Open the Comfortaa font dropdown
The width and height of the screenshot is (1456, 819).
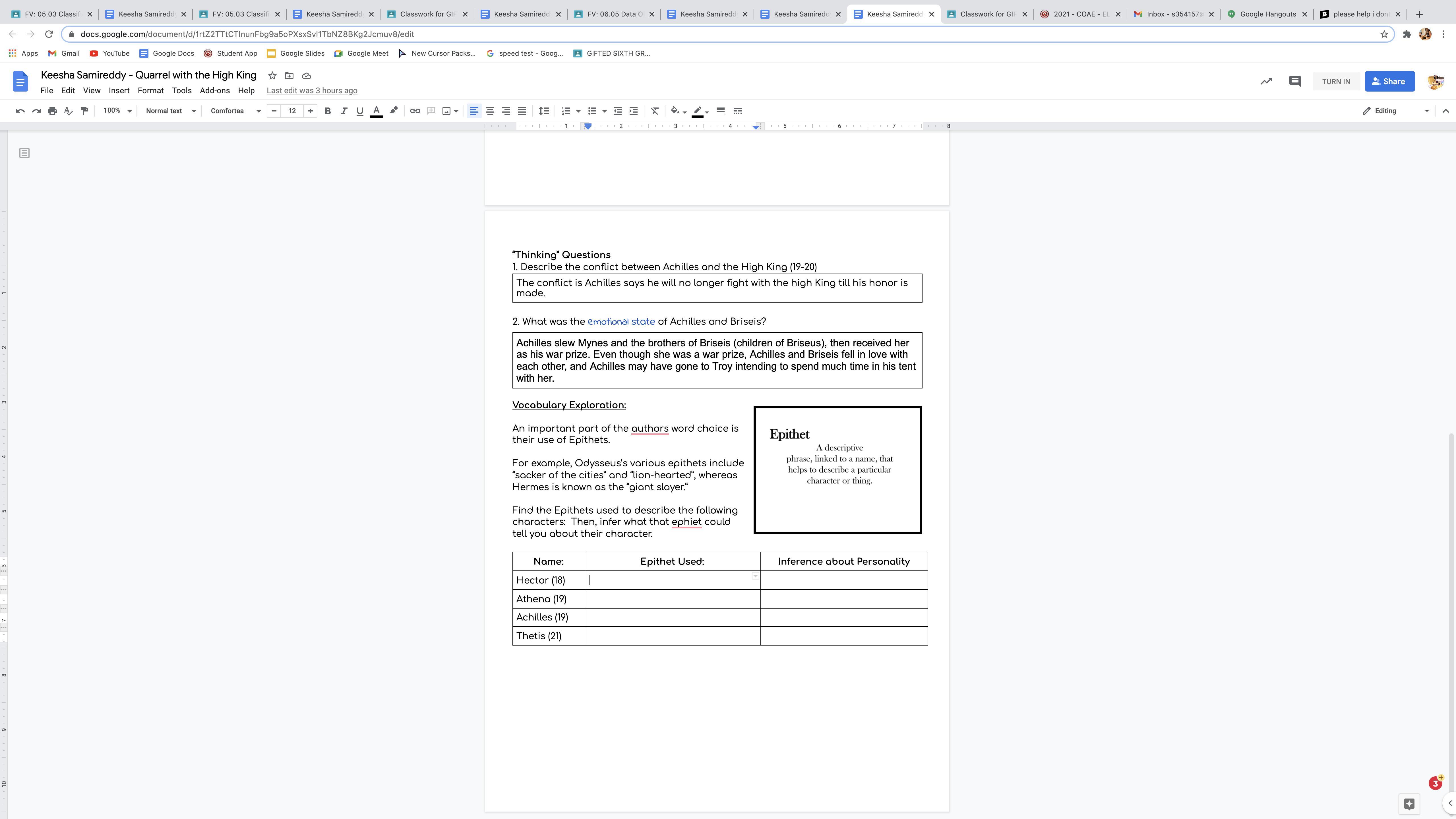(x=235, y=111)
